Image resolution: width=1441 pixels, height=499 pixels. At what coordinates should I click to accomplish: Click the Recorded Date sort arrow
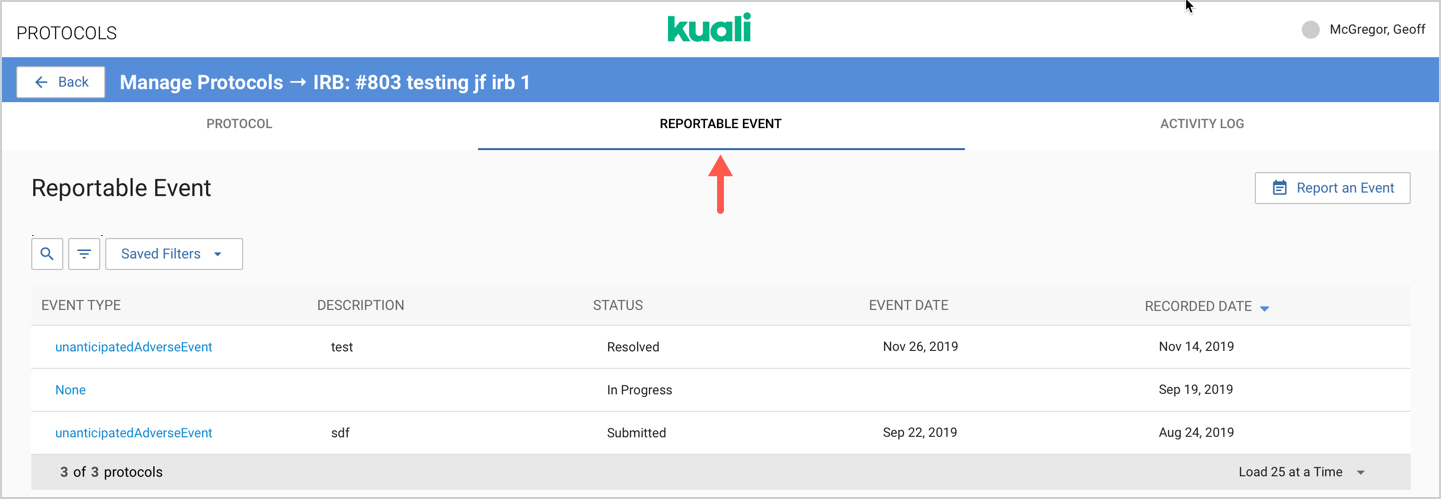[x=1264, y=307]
